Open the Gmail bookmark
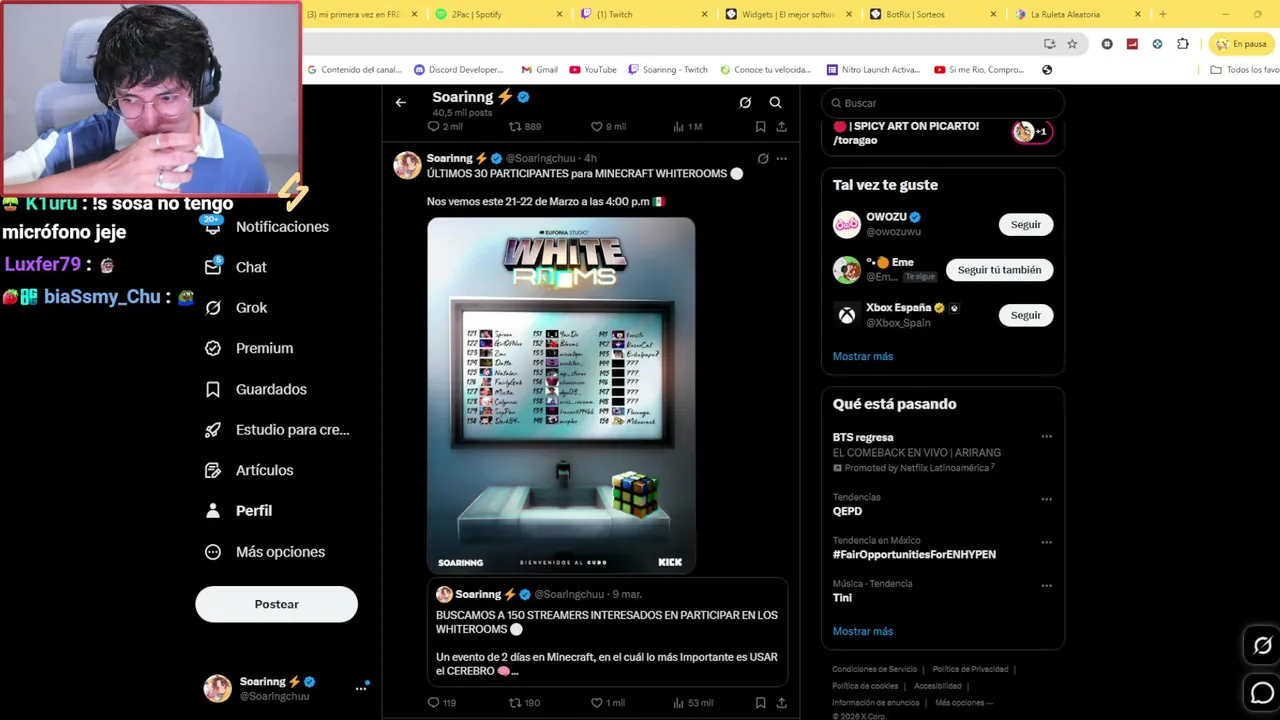The height and width of the screenshot is (720, 1280). coord(539,70)
